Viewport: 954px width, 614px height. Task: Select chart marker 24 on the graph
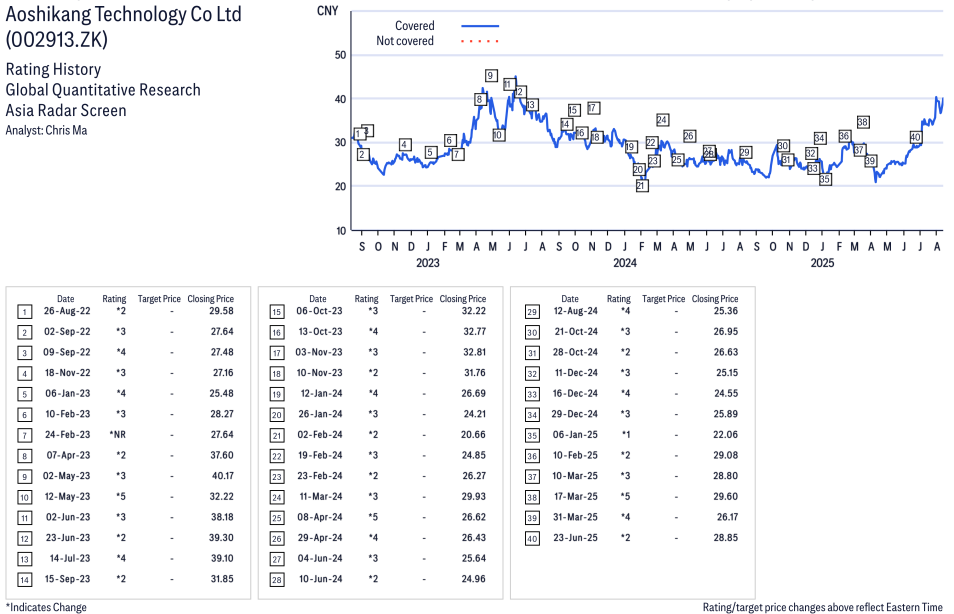click(662, 120)
